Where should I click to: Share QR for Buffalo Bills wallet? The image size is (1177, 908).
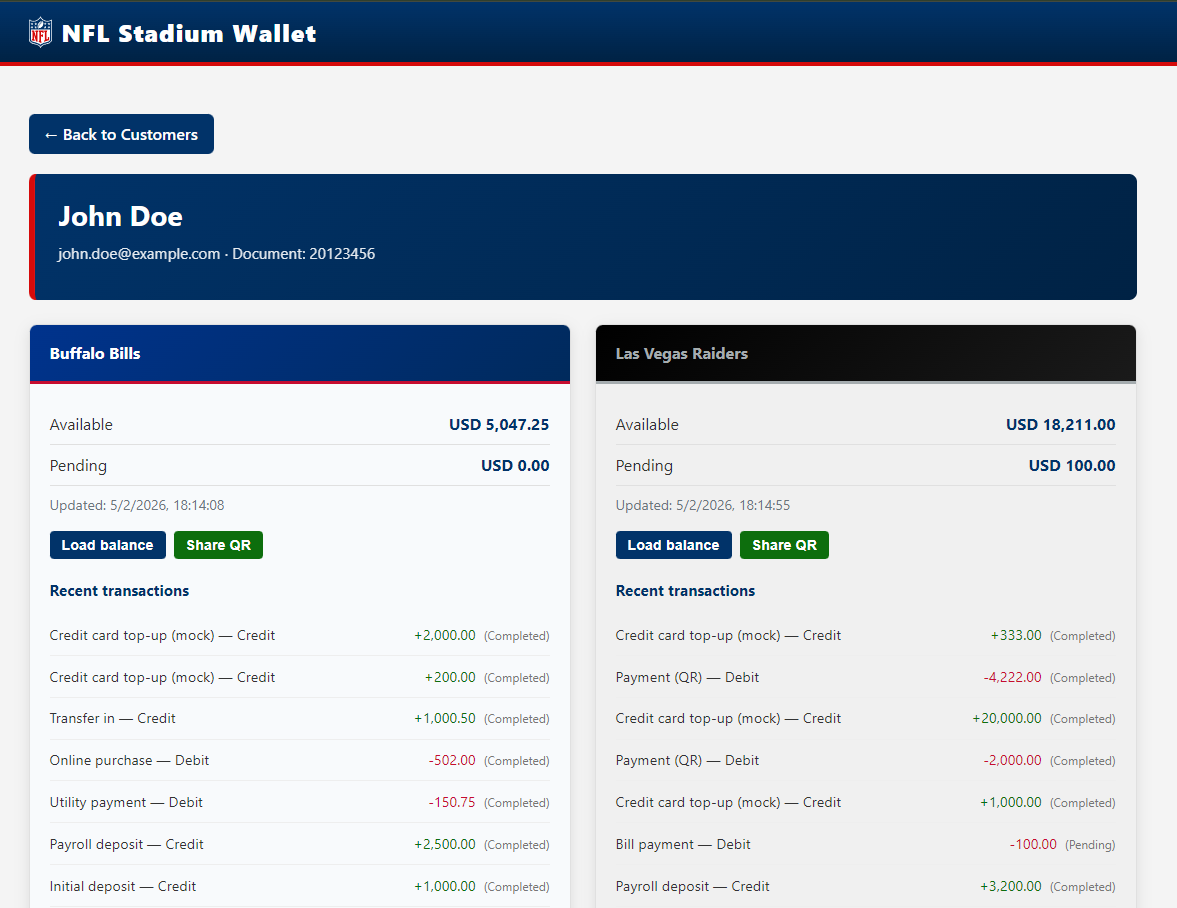pos(218,545)
